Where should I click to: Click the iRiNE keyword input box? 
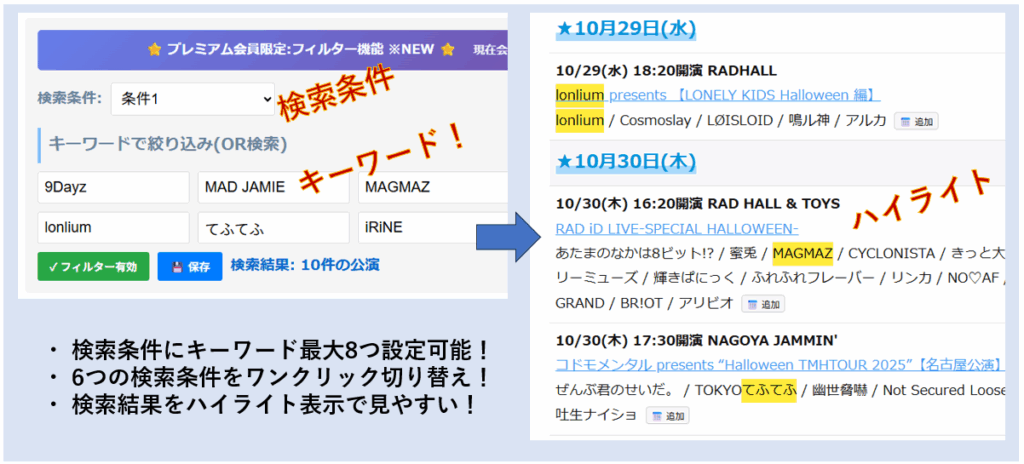coord(432,227)
